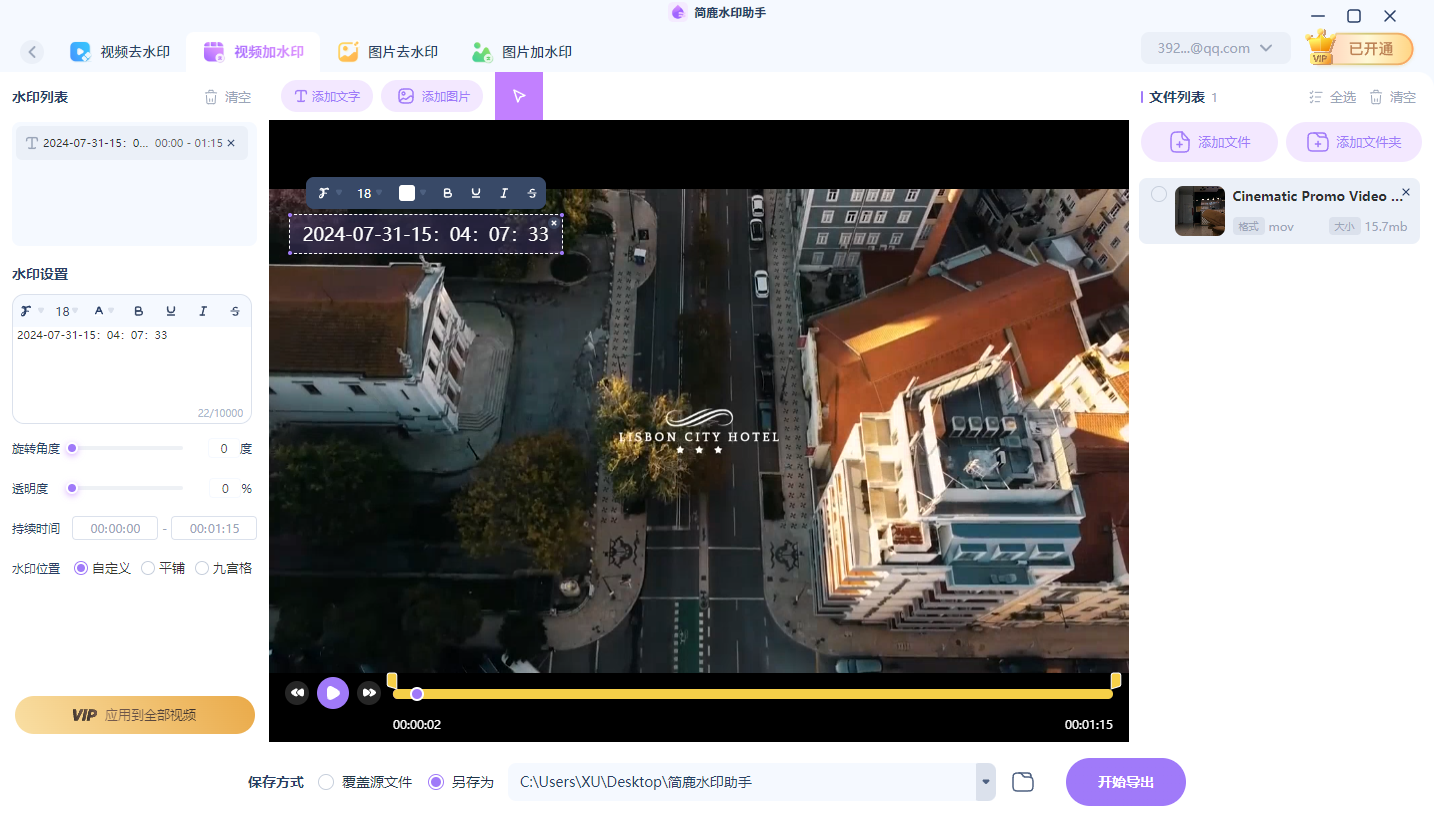Select the cursor pointer tool
This screenshot has width=1434, height=822.
tap(519, 96)
